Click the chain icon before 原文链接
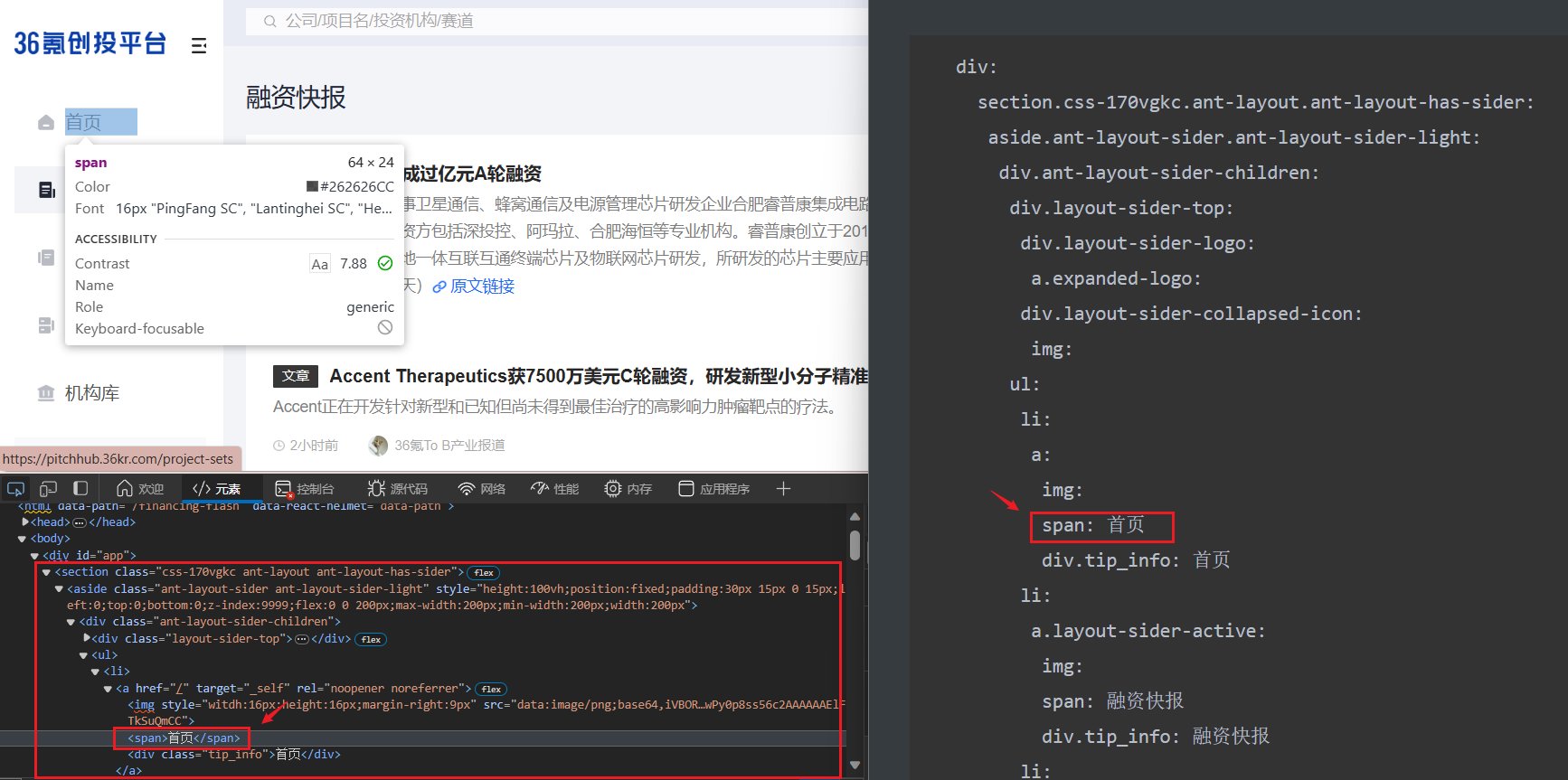The image size is (1568, 780). pos(439,287)
